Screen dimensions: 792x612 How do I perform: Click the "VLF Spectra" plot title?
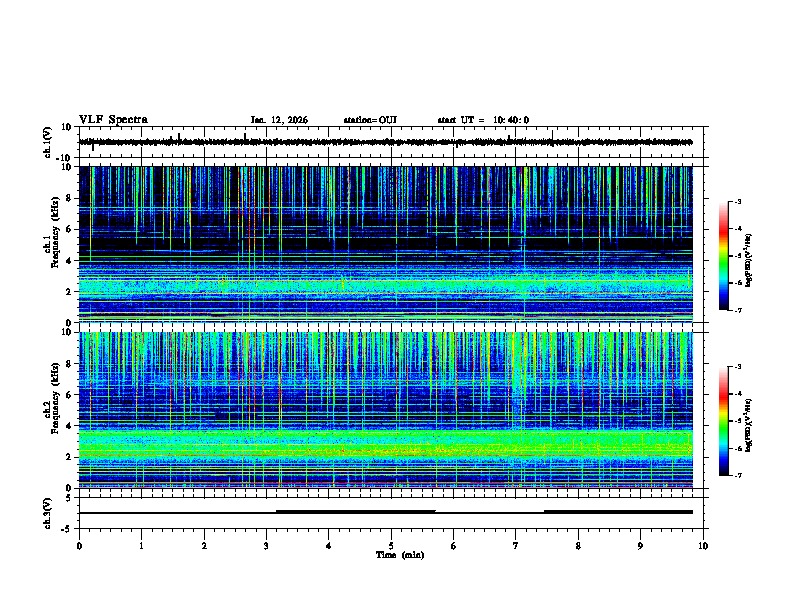(113, 120)
